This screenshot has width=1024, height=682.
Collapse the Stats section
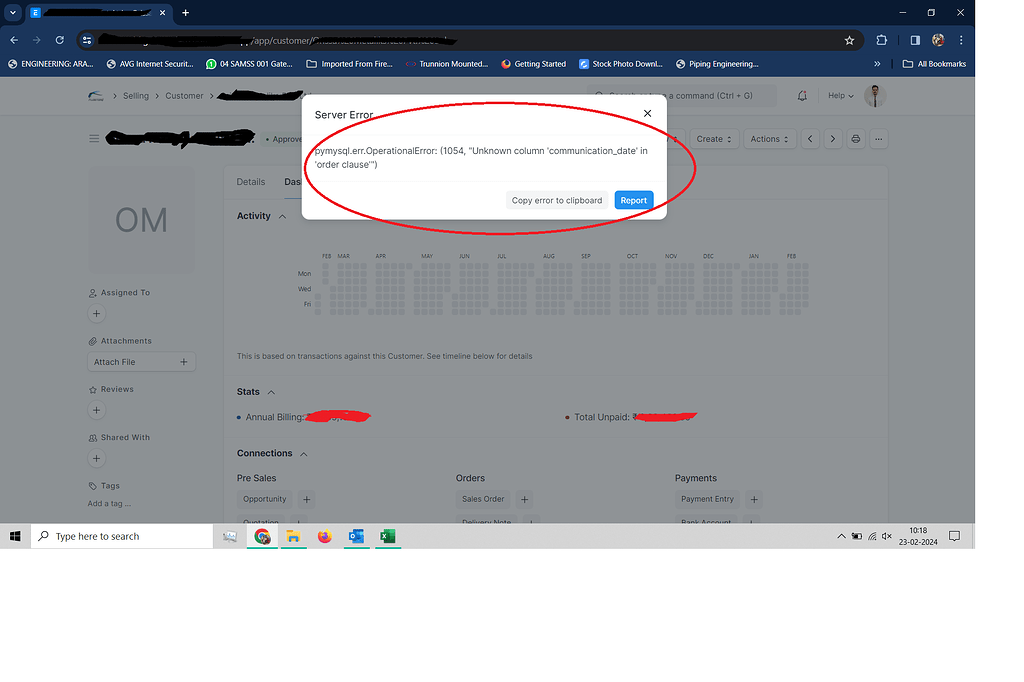[x=272, y=391]
